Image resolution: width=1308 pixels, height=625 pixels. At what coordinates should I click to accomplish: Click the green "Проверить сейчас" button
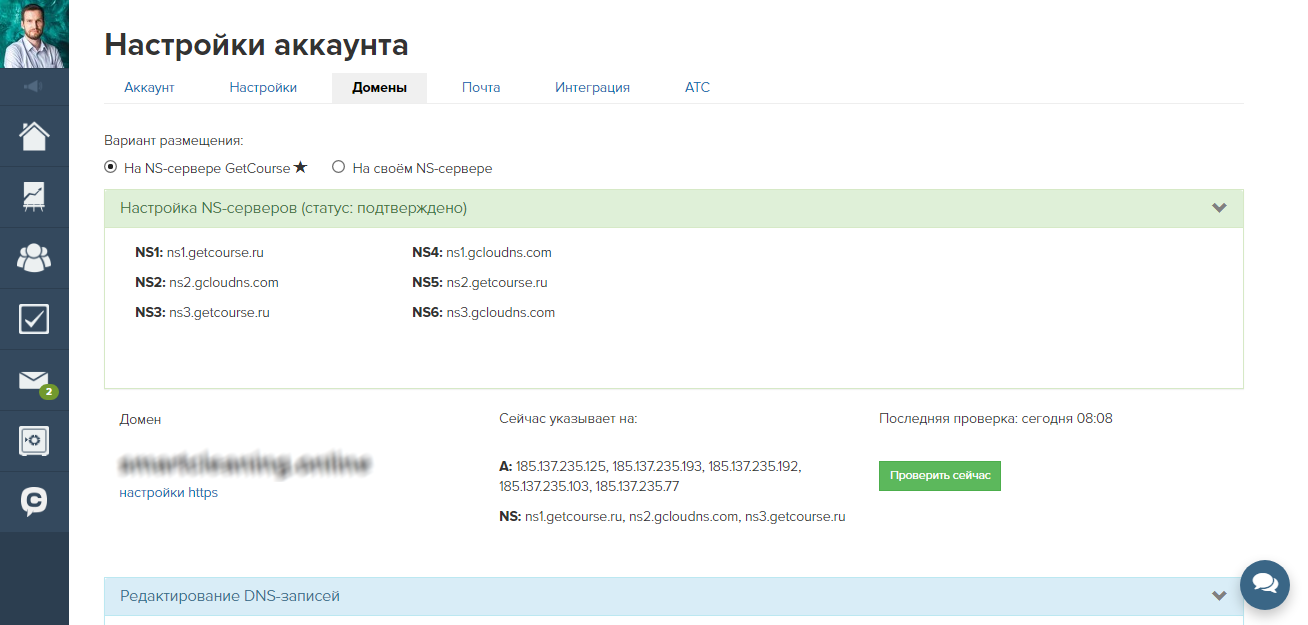[x=940, y=475]
